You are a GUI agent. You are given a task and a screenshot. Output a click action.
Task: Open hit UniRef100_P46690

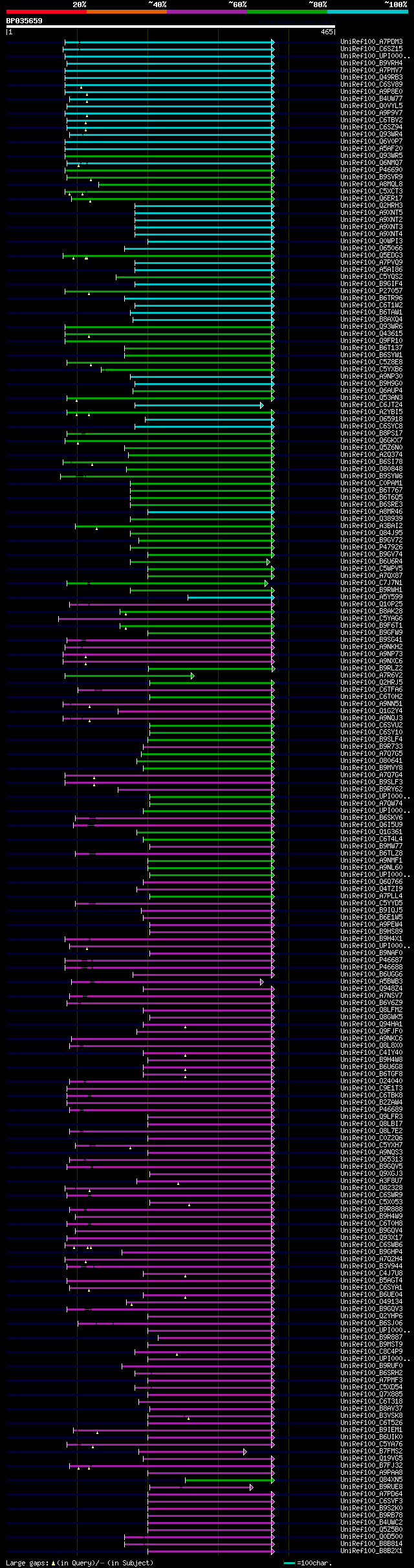[371, 170]
